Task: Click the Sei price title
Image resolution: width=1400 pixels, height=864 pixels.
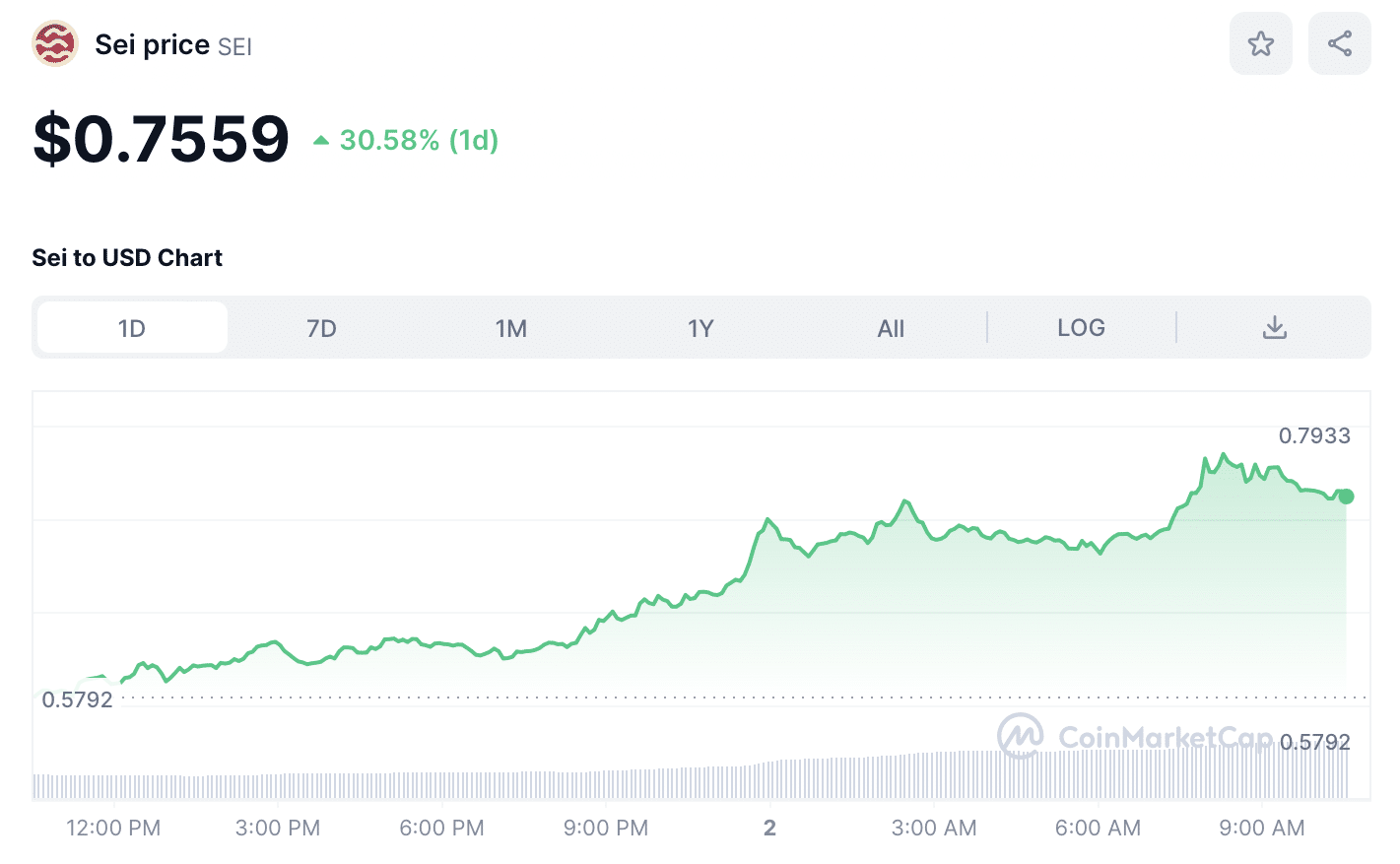Action: coord(152,44)
